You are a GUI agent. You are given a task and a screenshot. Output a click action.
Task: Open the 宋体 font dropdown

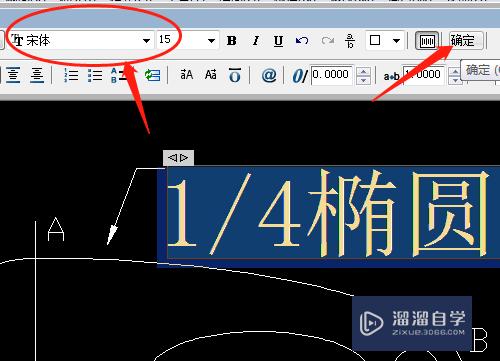pos(146,41)
